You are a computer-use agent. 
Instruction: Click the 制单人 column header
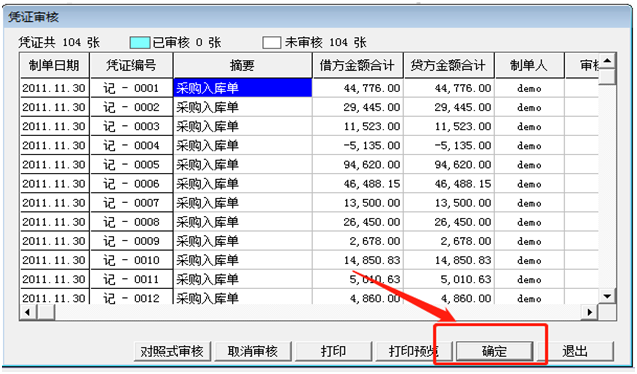pos(529,65)
